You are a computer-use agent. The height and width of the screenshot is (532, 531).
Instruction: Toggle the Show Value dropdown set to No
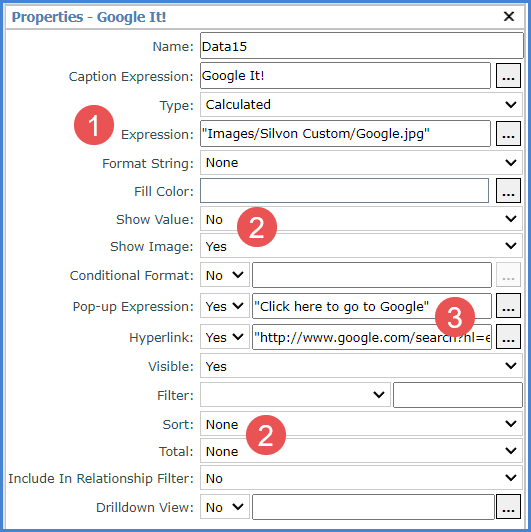tap(361, 219)
